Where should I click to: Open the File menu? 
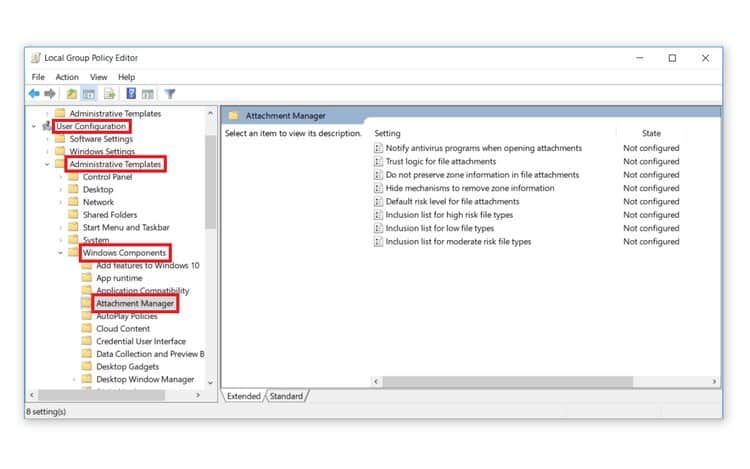(x=38, y=77)
